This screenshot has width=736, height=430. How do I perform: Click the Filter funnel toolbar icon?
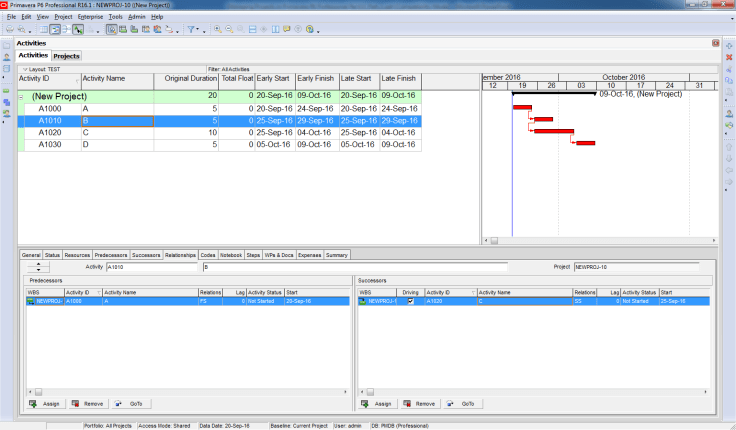192,29
